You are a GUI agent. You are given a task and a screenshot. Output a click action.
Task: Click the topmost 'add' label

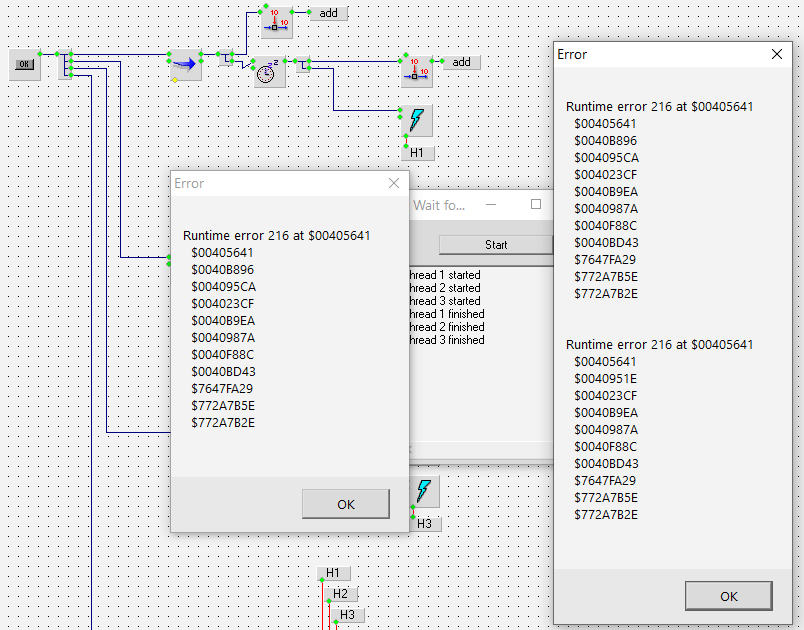pyautogui.click(x=328, y=13)
